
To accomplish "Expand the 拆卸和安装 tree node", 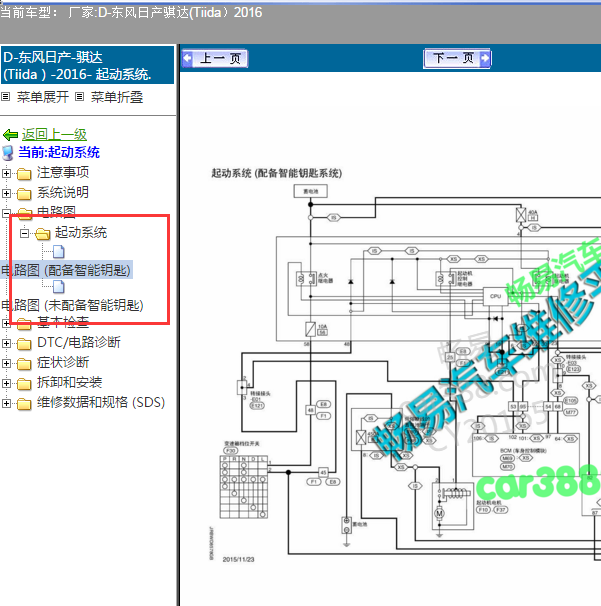I will [x=6, y=383].
